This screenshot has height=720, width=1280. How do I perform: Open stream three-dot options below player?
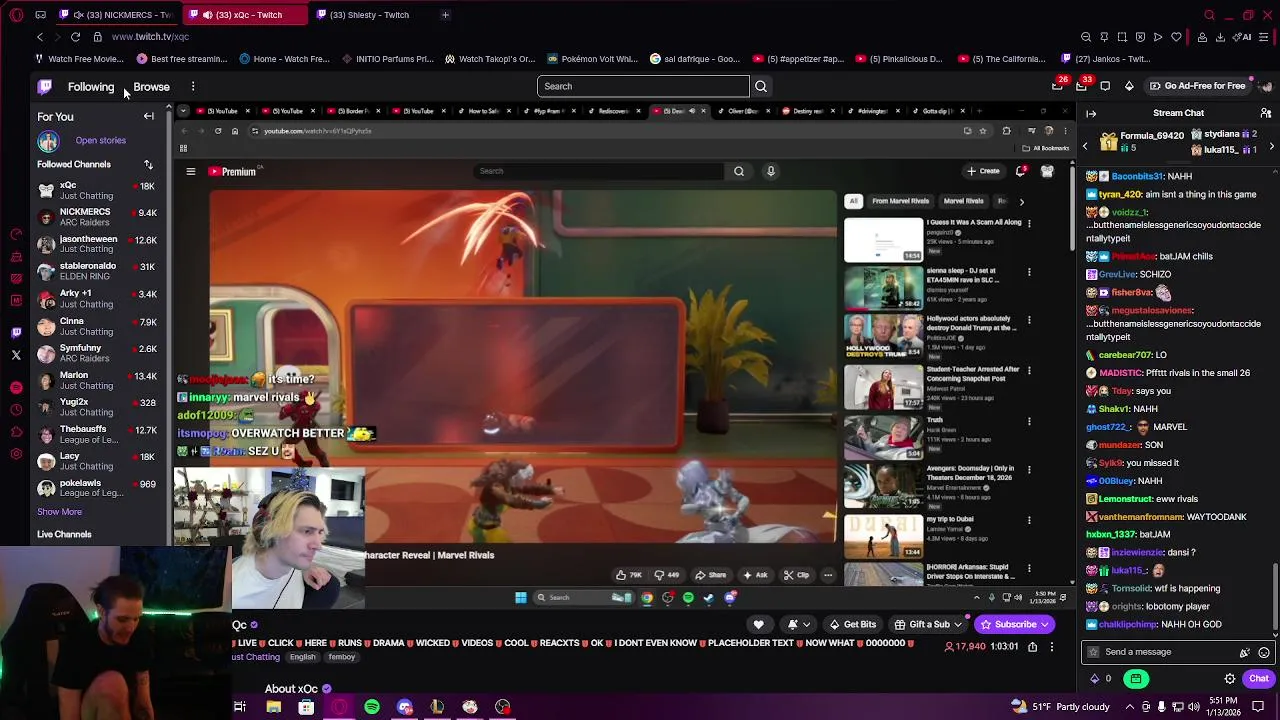click(1052, 647)
